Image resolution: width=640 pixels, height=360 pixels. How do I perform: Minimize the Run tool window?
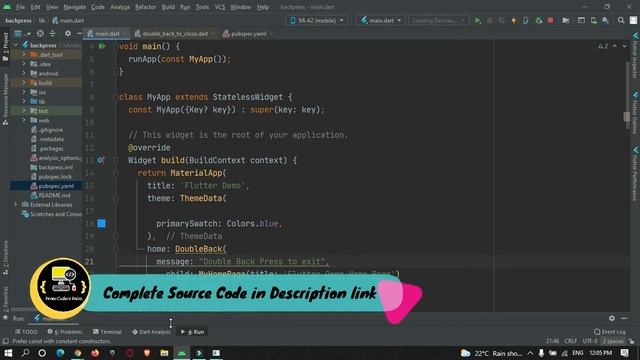(624, 318)
